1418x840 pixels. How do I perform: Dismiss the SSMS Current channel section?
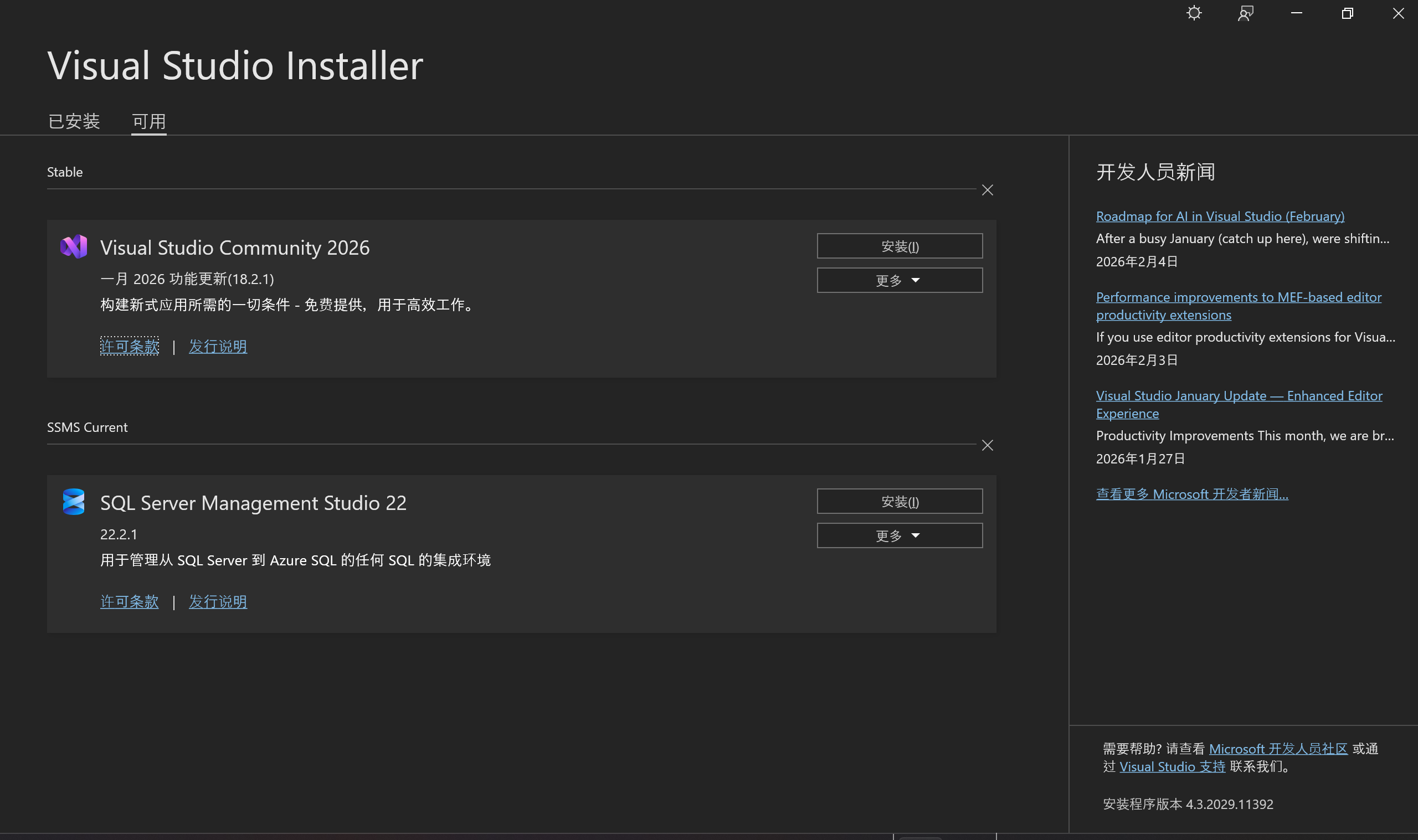click(x=987, y=446)
